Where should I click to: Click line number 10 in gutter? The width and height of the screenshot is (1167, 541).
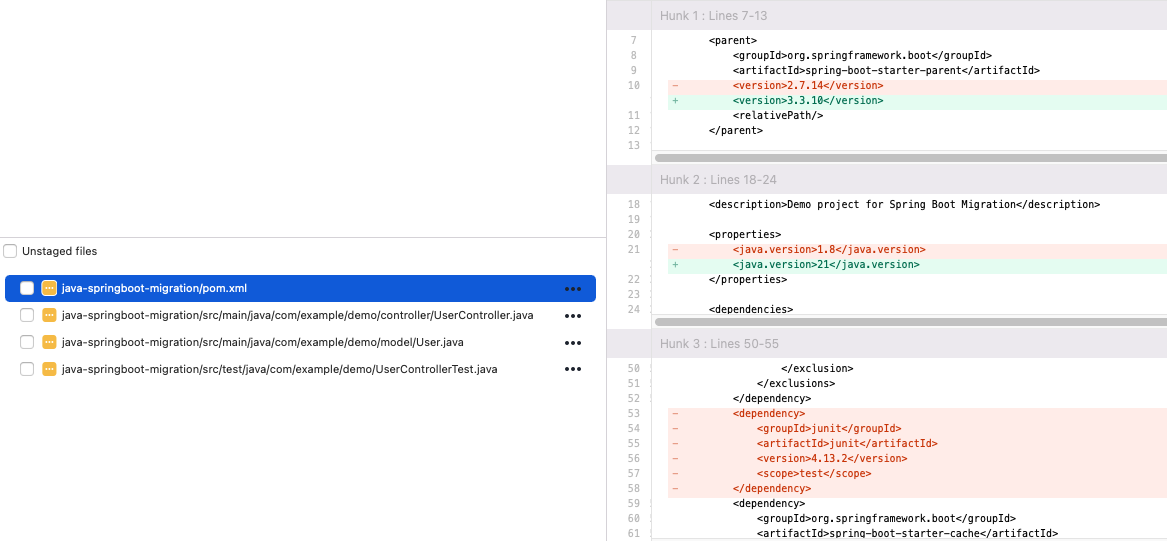pyautogui.click(x=633, y=86)
